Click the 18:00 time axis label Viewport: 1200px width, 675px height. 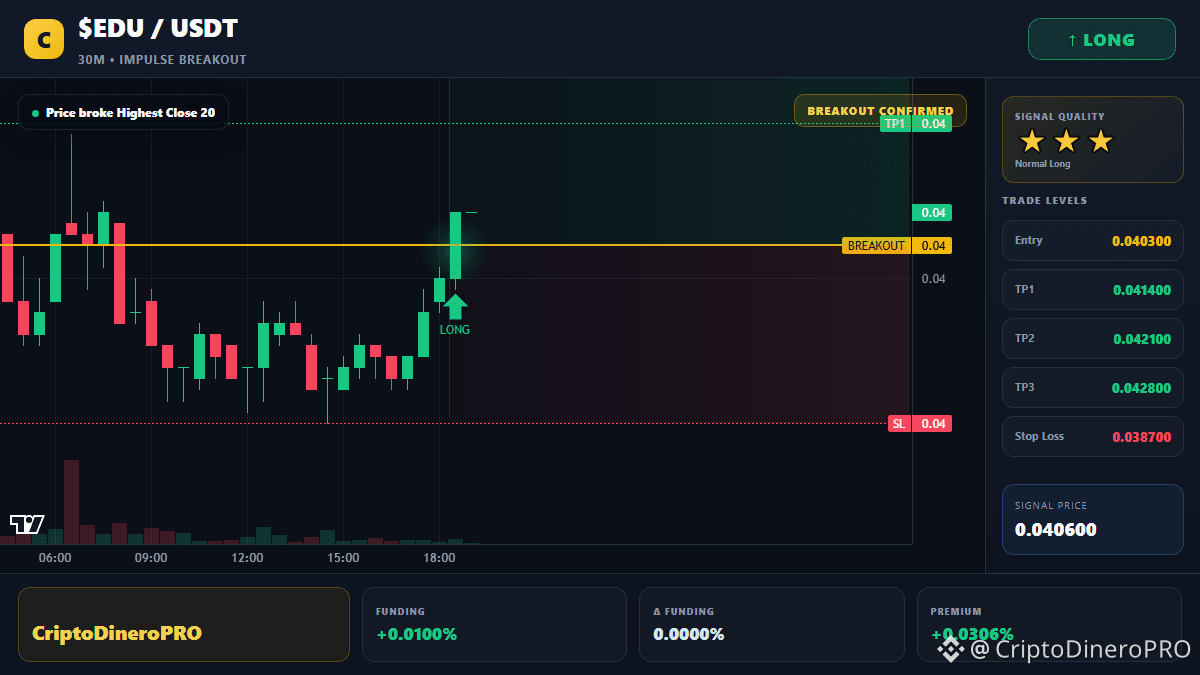(439, 558)
